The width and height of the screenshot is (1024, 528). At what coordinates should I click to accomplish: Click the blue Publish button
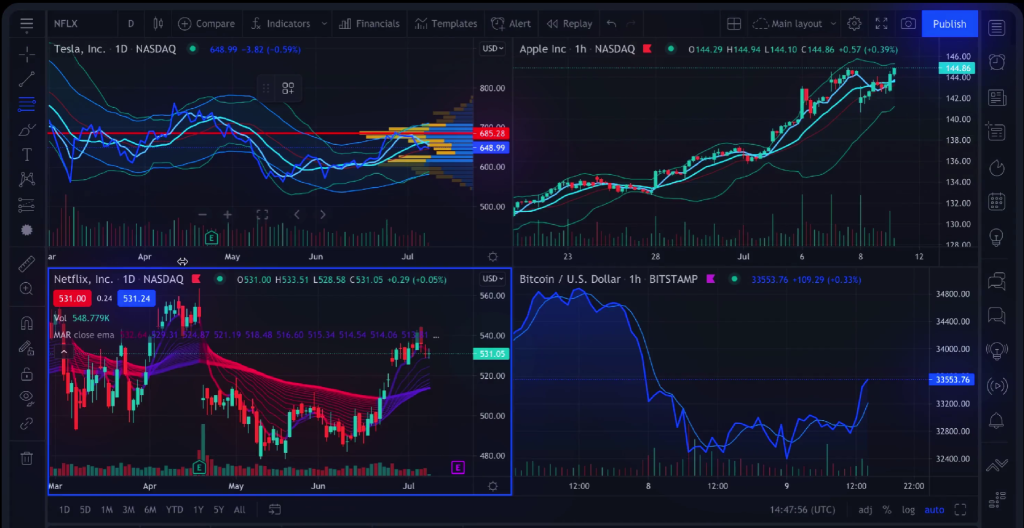coord(950,24)
